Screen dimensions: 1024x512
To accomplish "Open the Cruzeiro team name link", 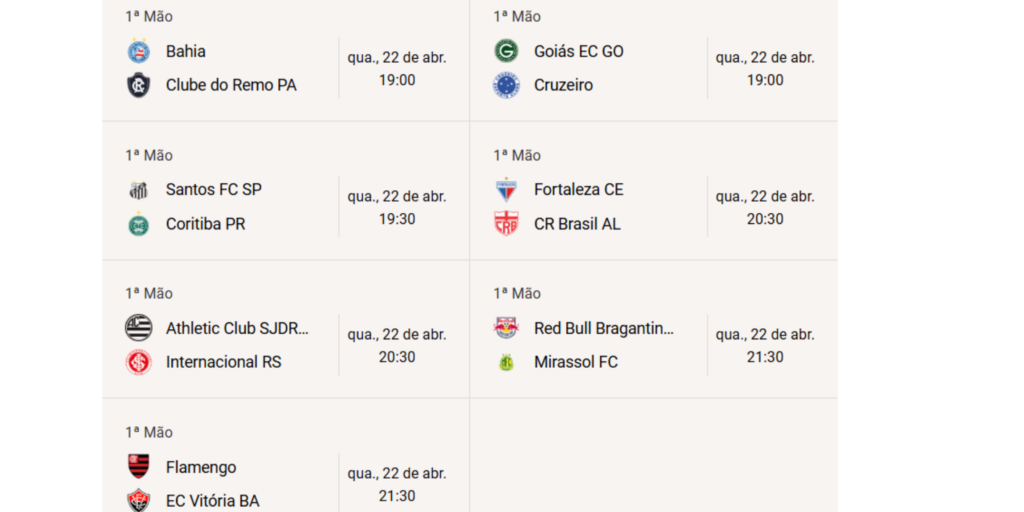I will (563, 85).
